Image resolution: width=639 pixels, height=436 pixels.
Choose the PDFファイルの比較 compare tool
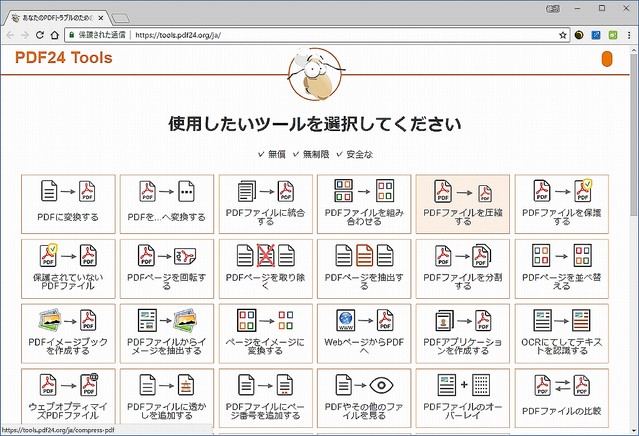pyautogui.click(x=561, y=396)
